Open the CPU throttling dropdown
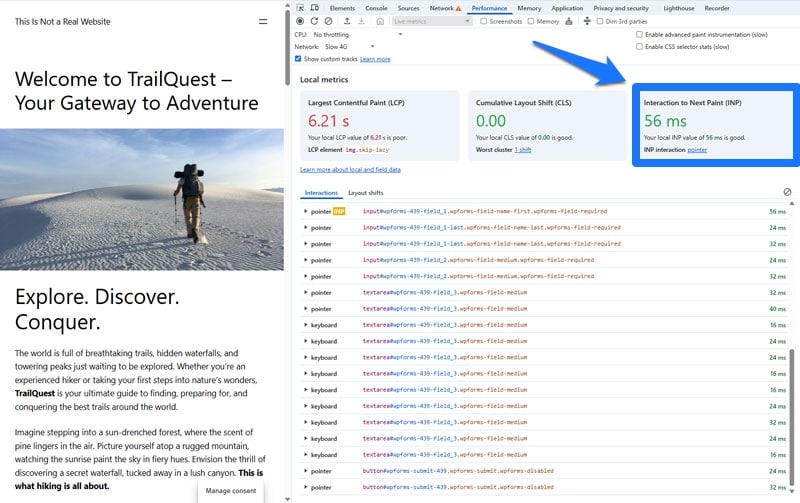800x503 pixels. (358, 34)
